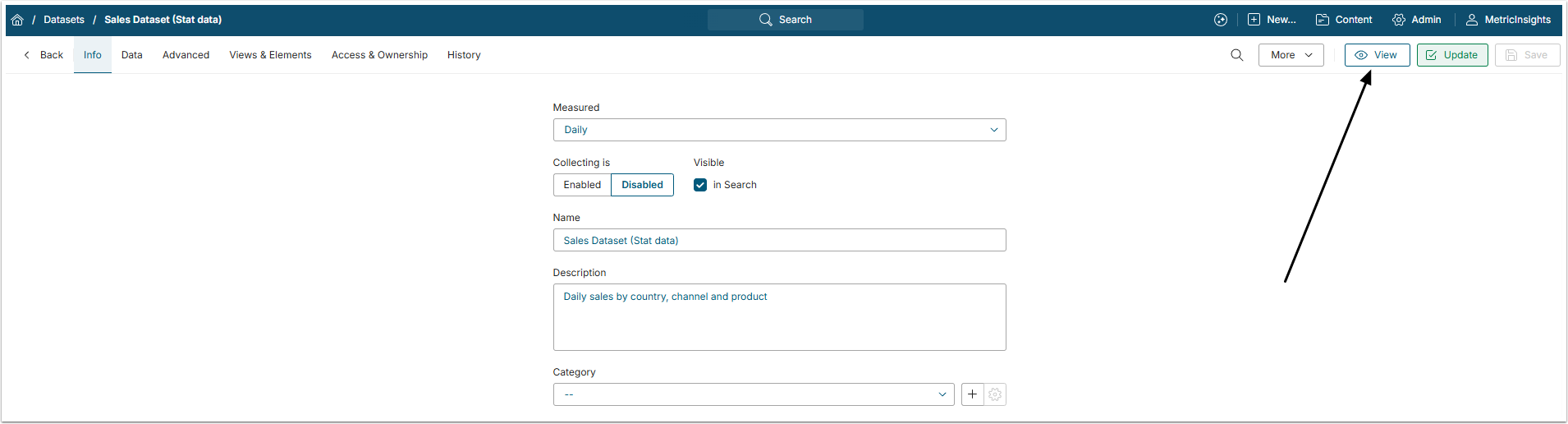Open the Content folder menu
Viewport: 1568px width, 424px height.
(1344, 20)
